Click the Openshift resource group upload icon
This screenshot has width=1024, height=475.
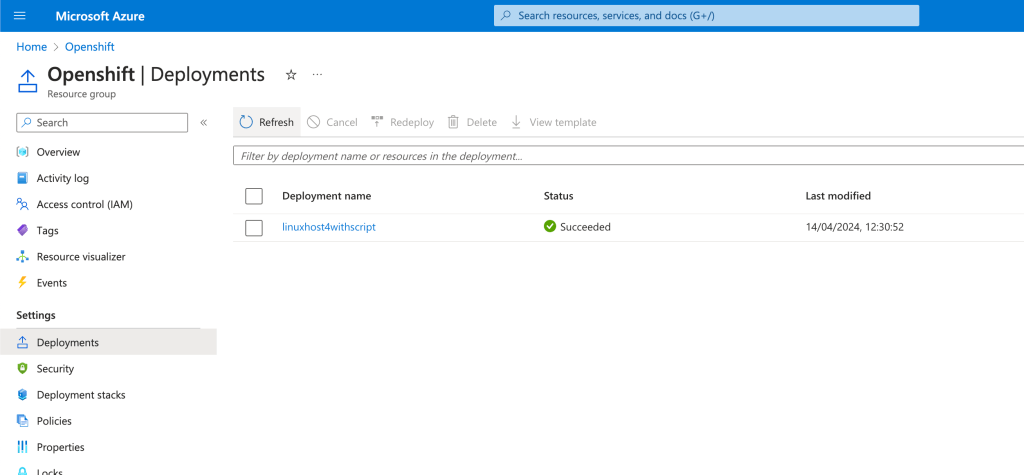[27, 82]
